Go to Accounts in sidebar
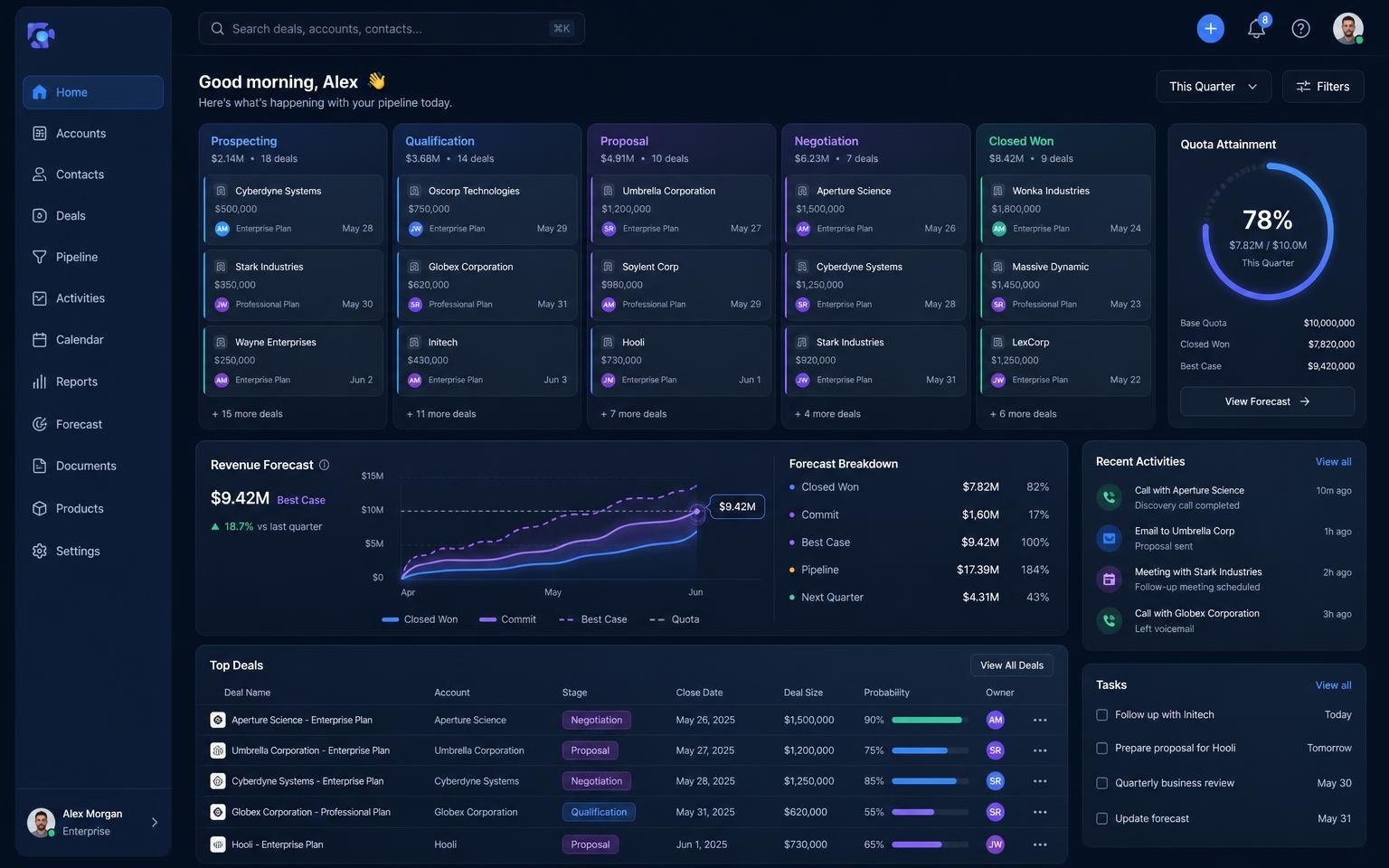Image resolution: width=1389 pixels, height=868 pixels. [x=93, y=134]
